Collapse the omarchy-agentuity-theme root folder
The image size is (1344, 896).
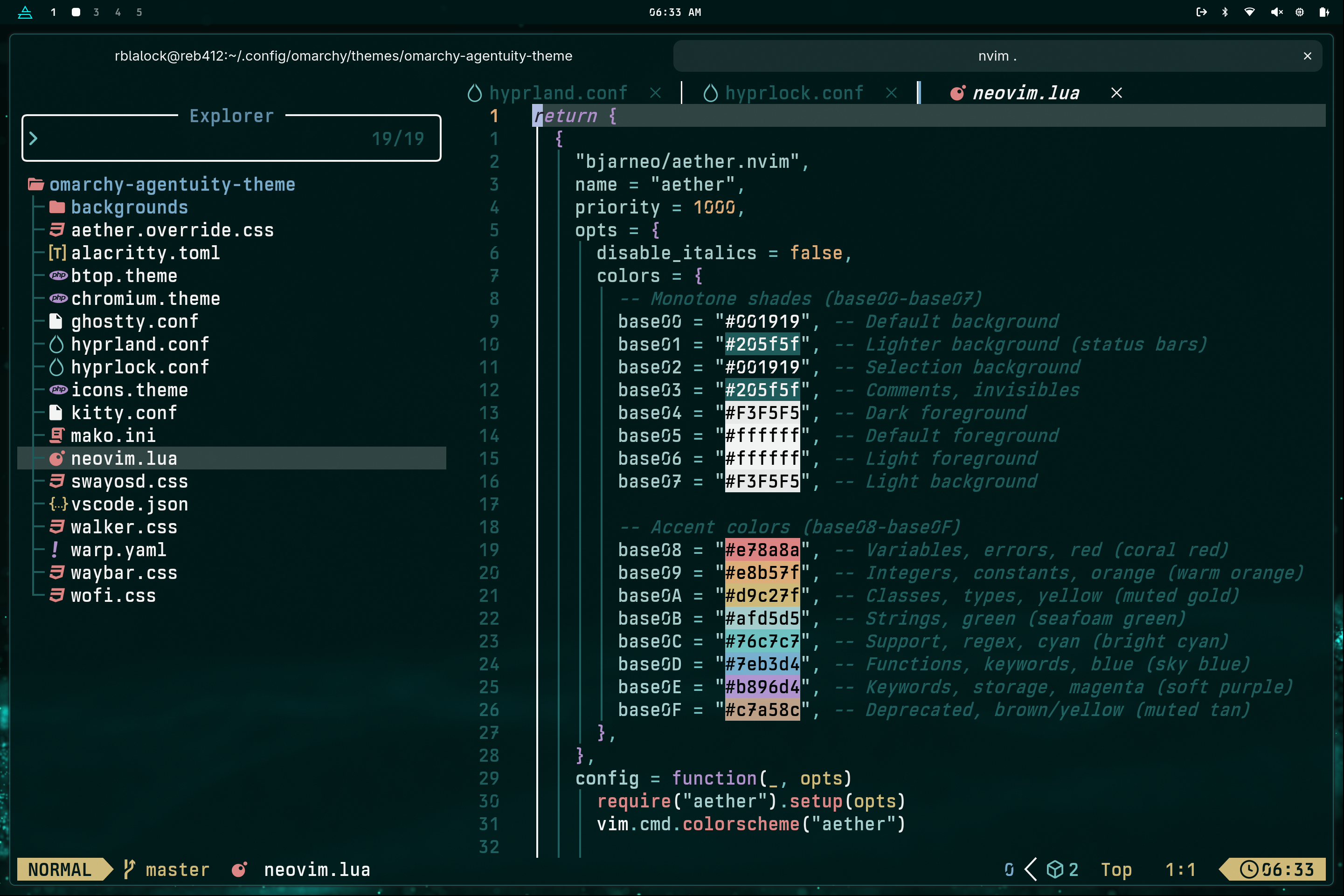(x=172, y=184)
